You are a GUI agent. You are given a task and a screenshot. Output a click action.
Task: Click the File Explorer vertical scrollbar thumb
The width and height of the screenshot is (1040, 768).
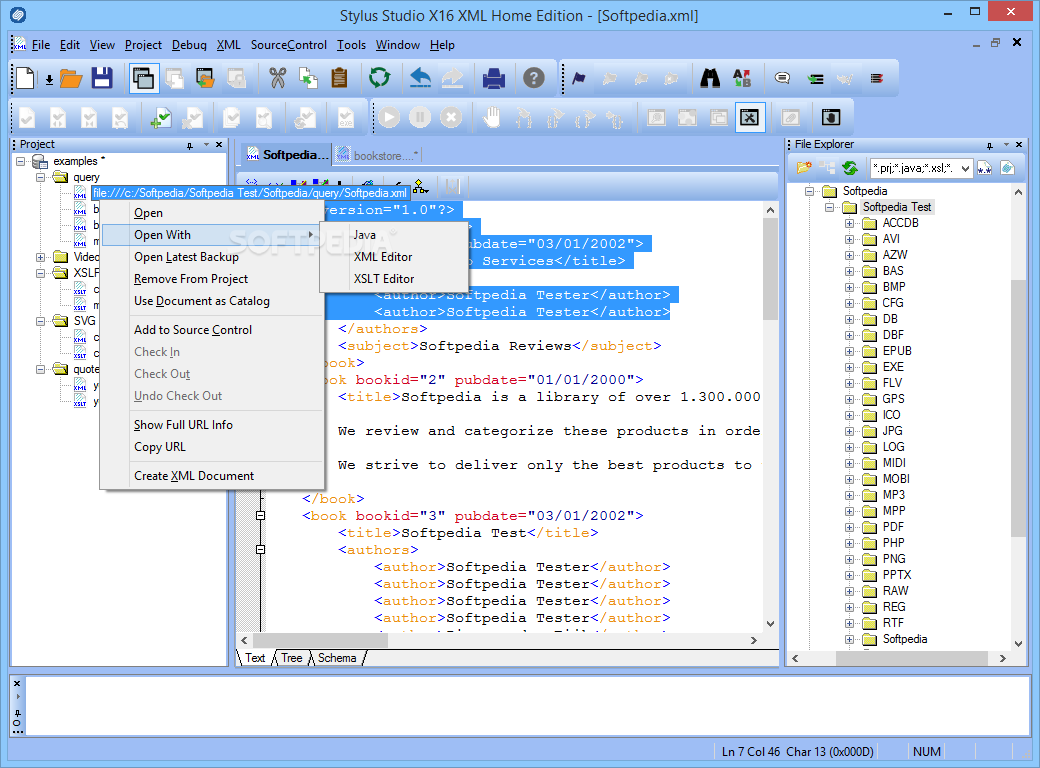(x=1018, y=408)
